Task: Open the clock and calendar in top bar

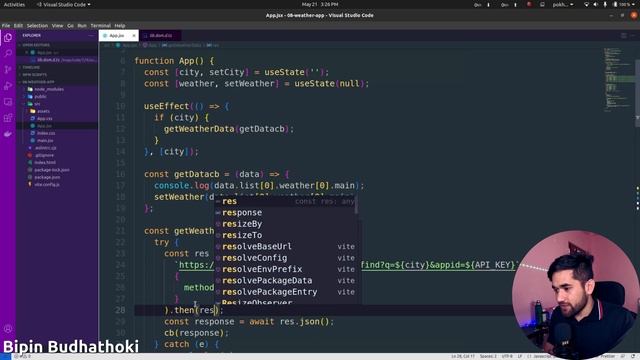Action: click(x=320, y=4)
